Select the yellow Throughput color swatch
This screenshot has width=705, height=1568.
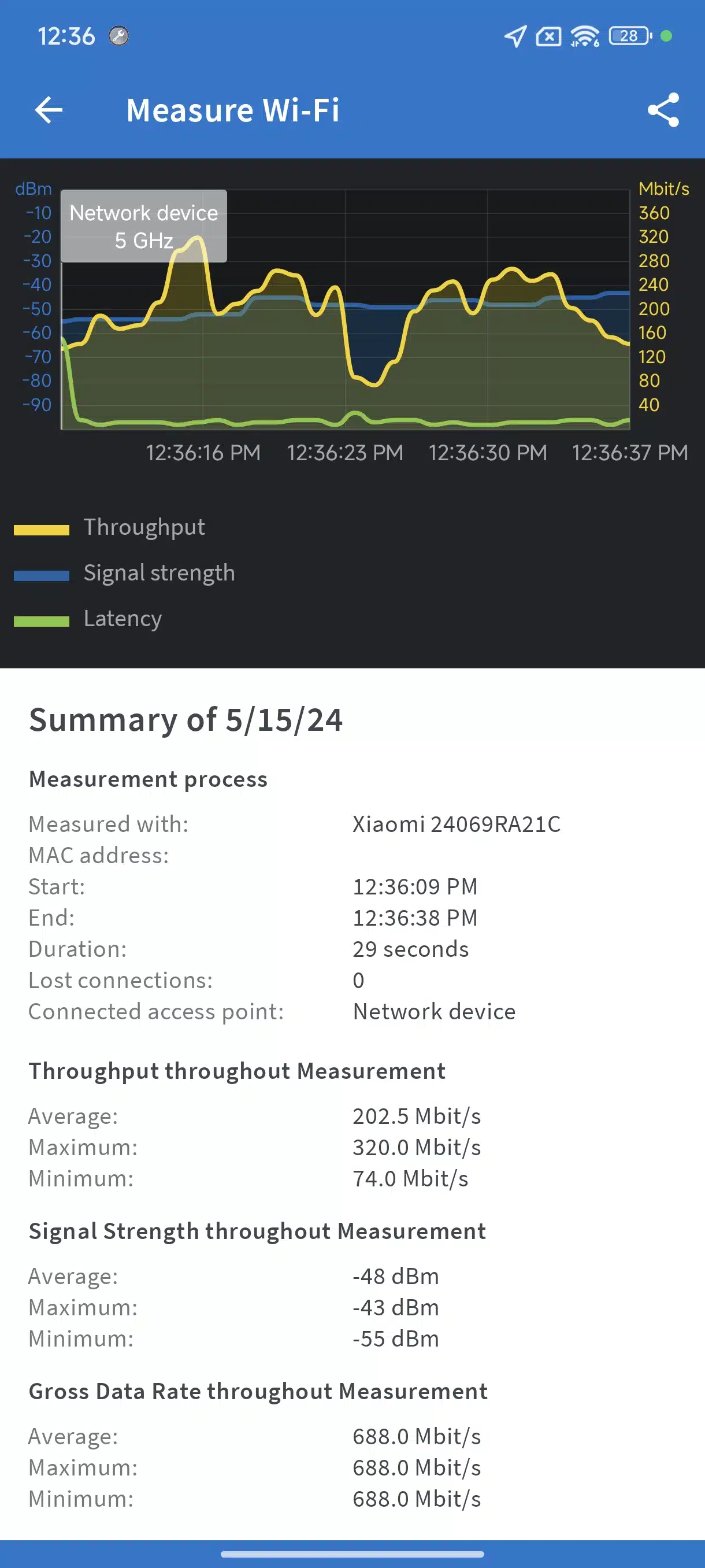tap(42, 530)
